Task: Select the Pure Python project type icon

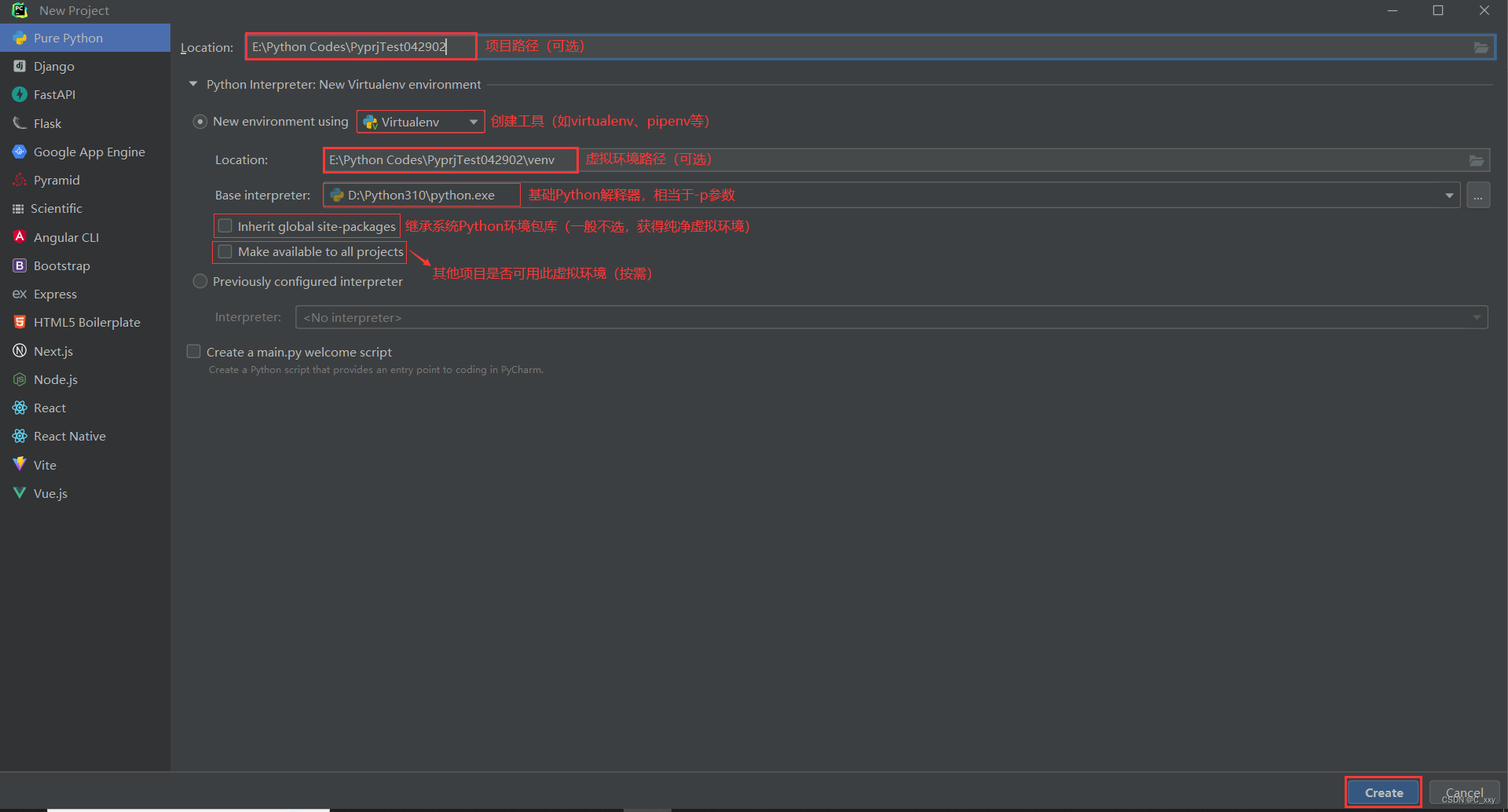Action: click(20, 38)
